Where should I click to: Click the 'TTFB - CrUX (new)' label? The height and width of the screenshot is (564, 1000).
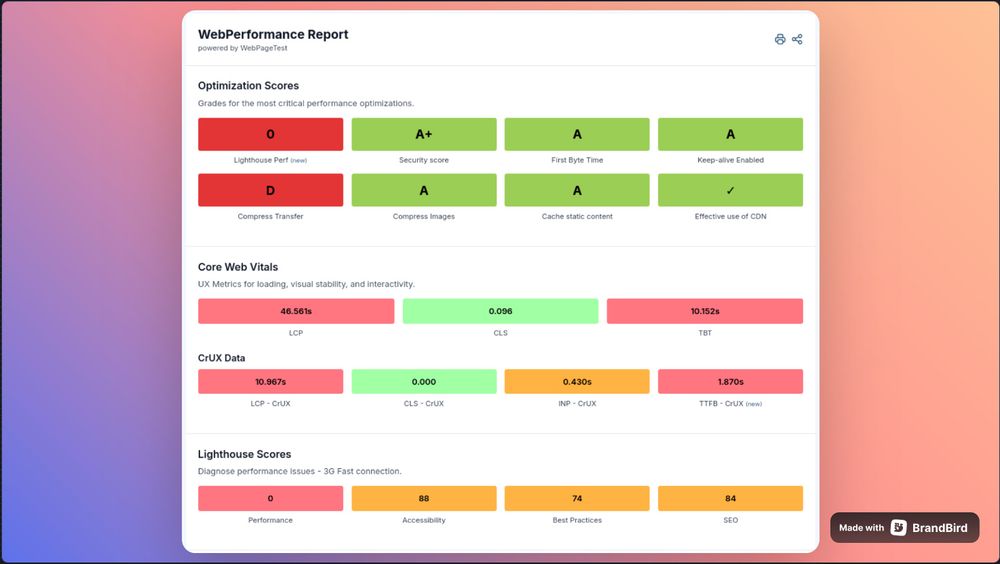point(730,404)
